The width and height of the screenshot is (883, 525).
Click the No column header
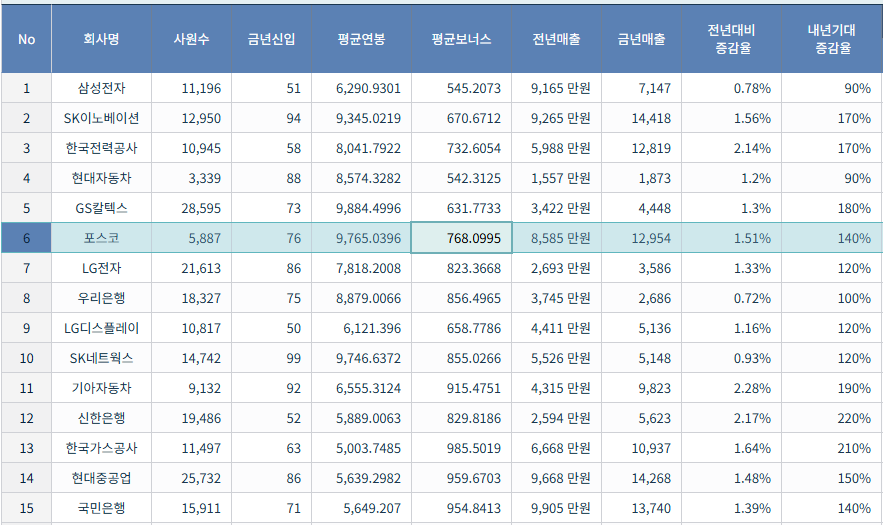click(x=26, y=39)
